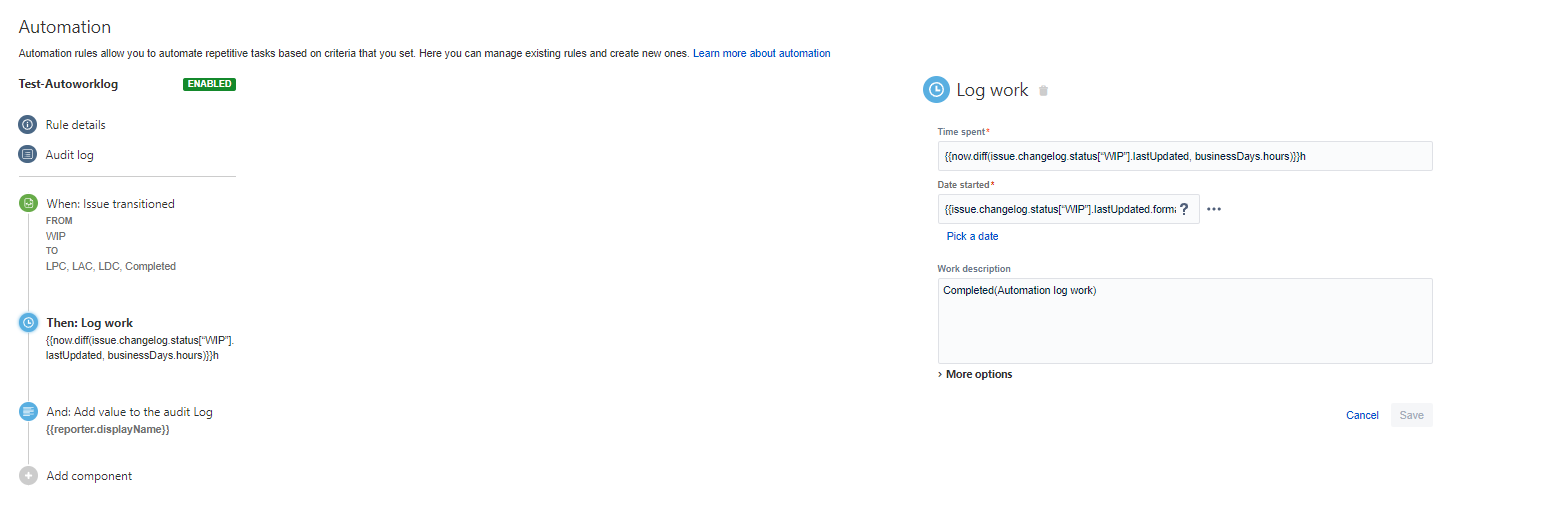Viewport: 1558px width, 519px height.
Task: Click the help question mark in Date started
Action: [x=1184, y=209]
